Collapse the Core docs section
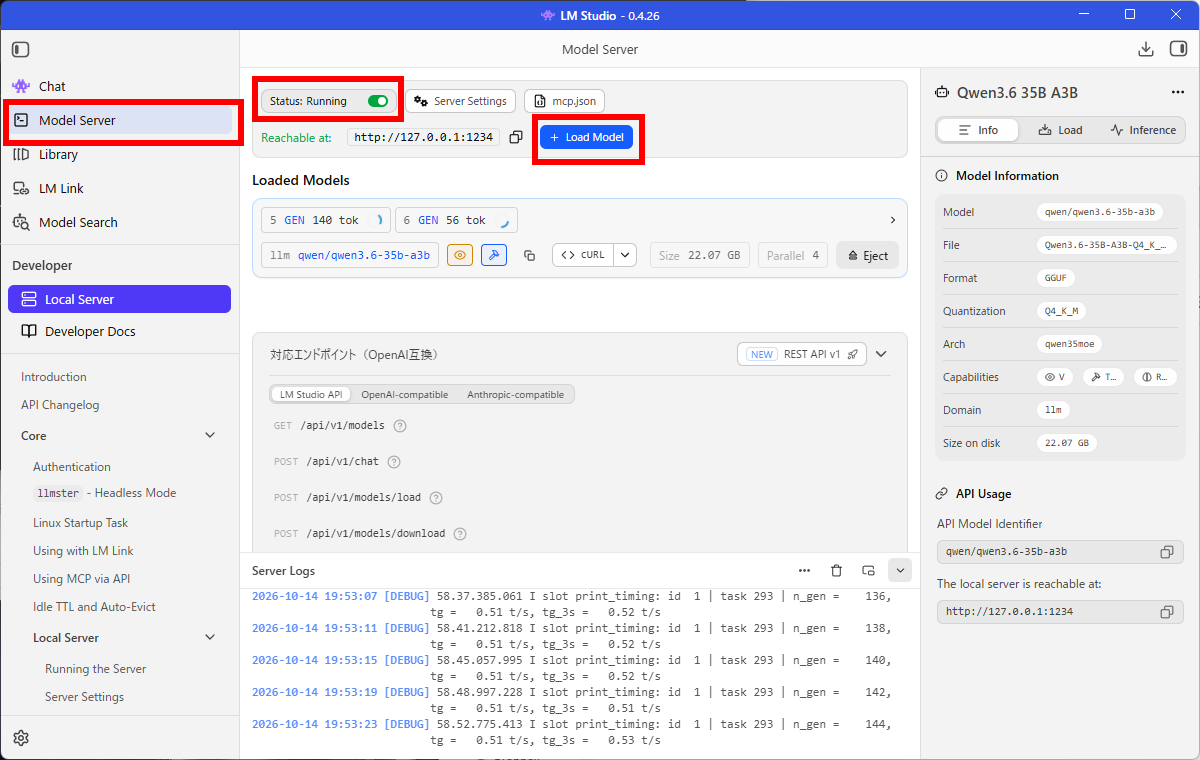Viewport: 1200px width, 760px height. 210,436
